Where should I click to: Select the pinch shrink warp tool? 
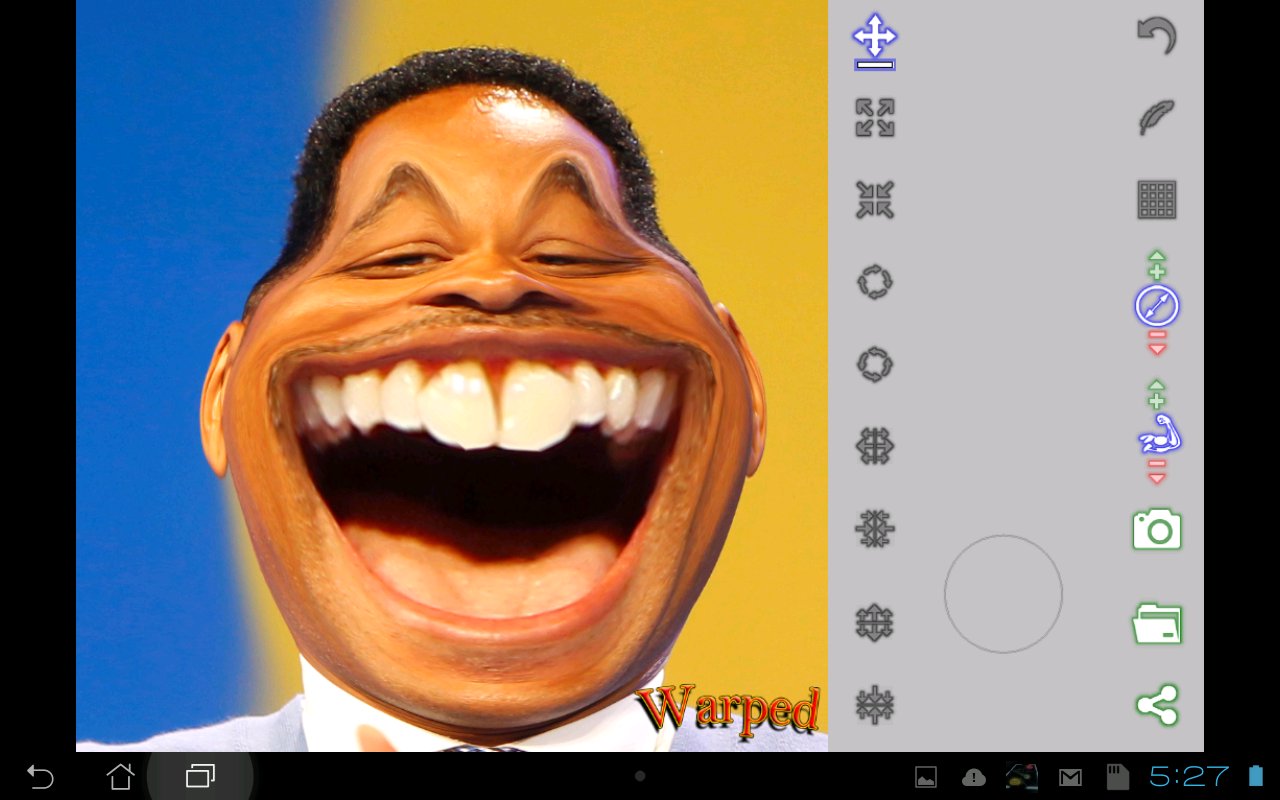(x=875, y=200)
